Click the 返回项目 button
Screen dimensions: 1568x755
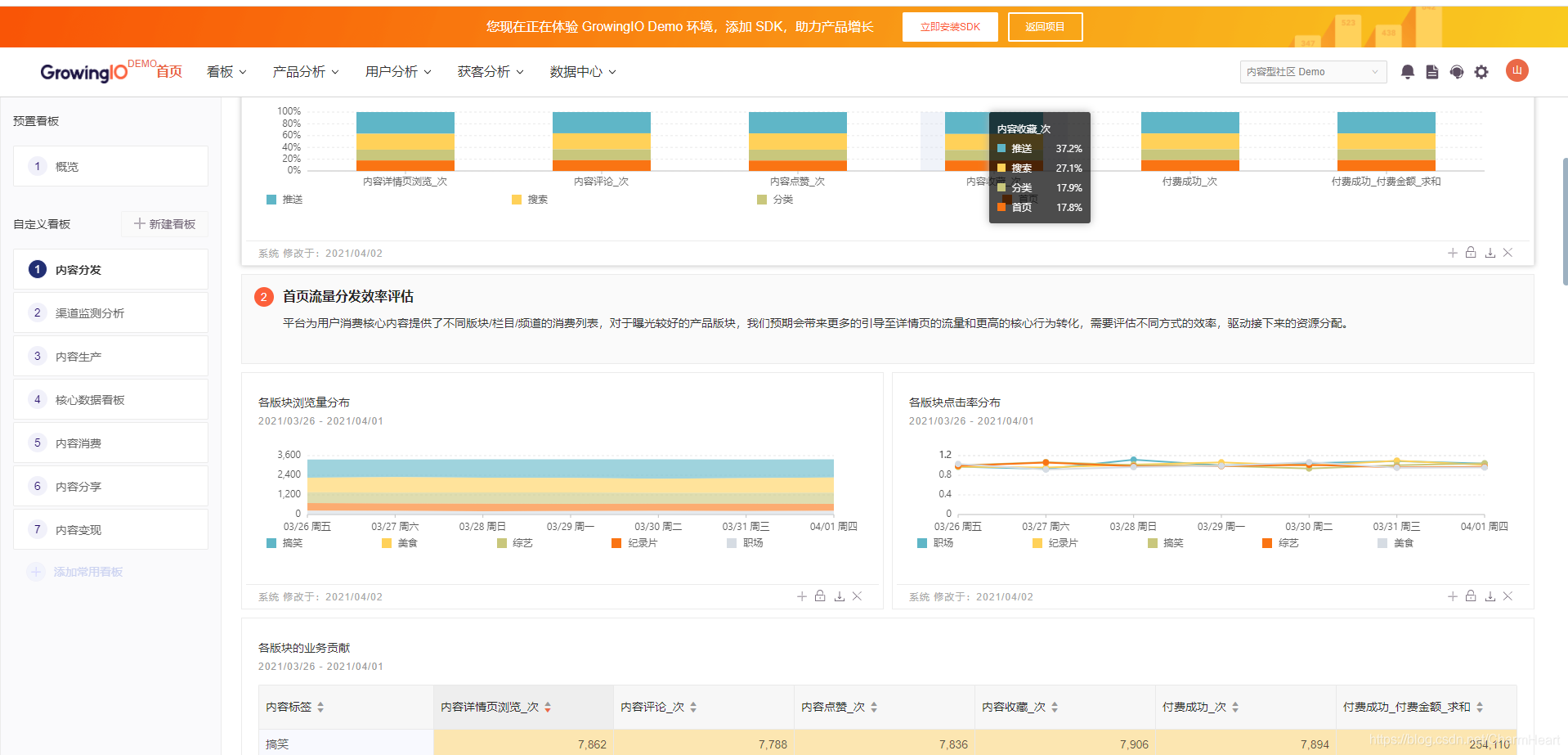point(1045,27)
